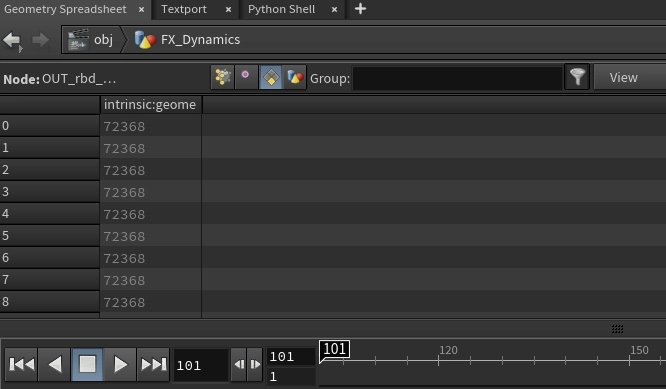Close the Textport tab
Screen dimensions: 666x389
point(229,9)
